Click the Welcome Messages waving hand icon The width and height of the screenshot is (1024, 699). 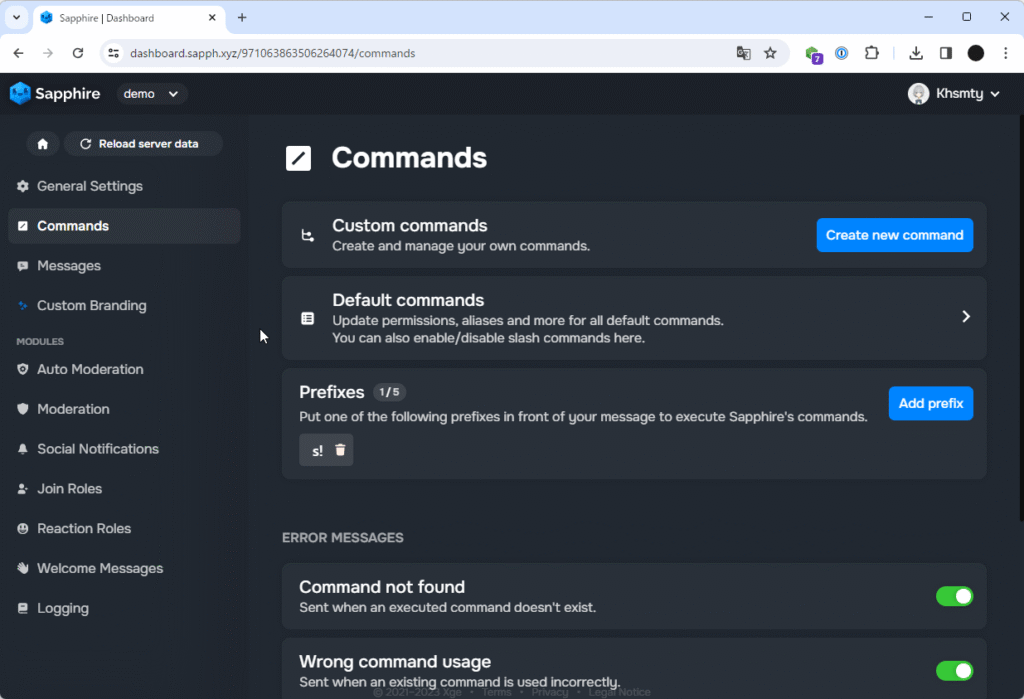[23, 568]
